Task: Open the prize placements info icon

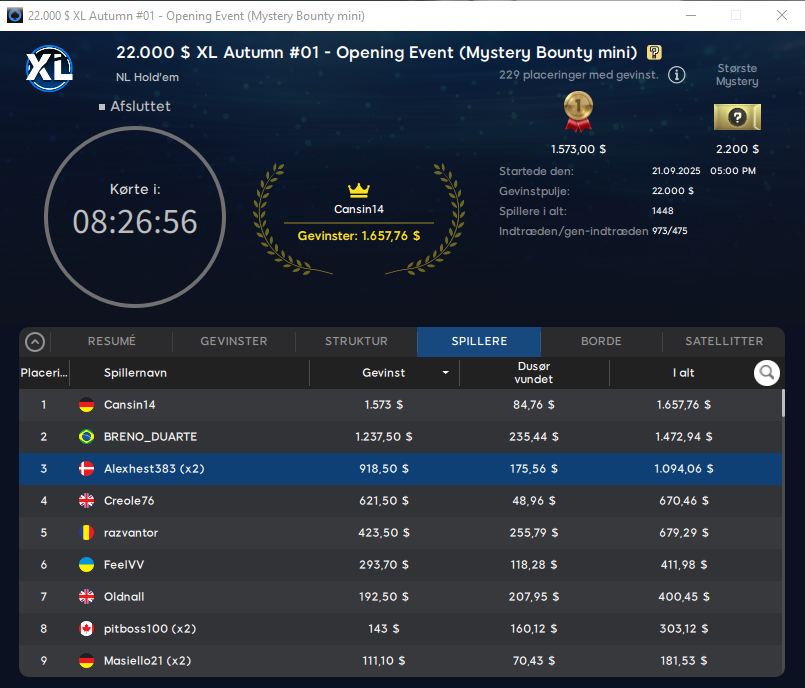Action: (x=677, y=75)
